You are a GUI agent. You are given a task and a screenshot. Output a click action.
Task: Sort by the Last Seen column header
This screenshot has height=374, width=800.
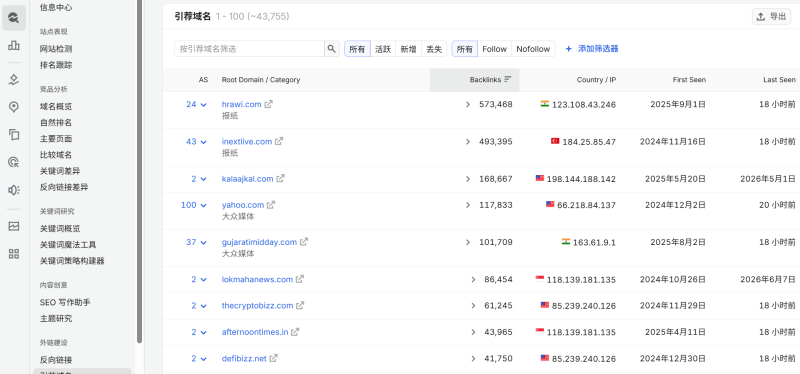tap(779, 80)
